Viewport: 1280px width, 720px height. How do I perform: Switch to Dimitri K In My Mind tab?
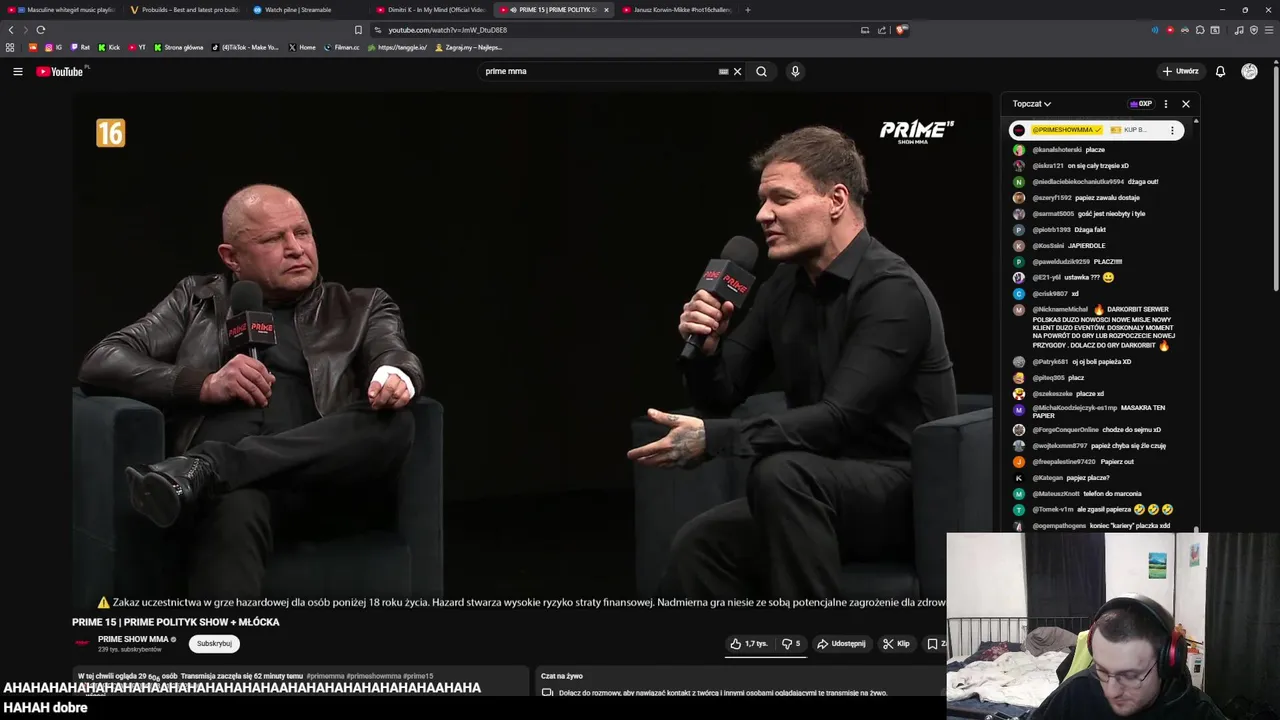pyautogui.click(x=431, y=10)
